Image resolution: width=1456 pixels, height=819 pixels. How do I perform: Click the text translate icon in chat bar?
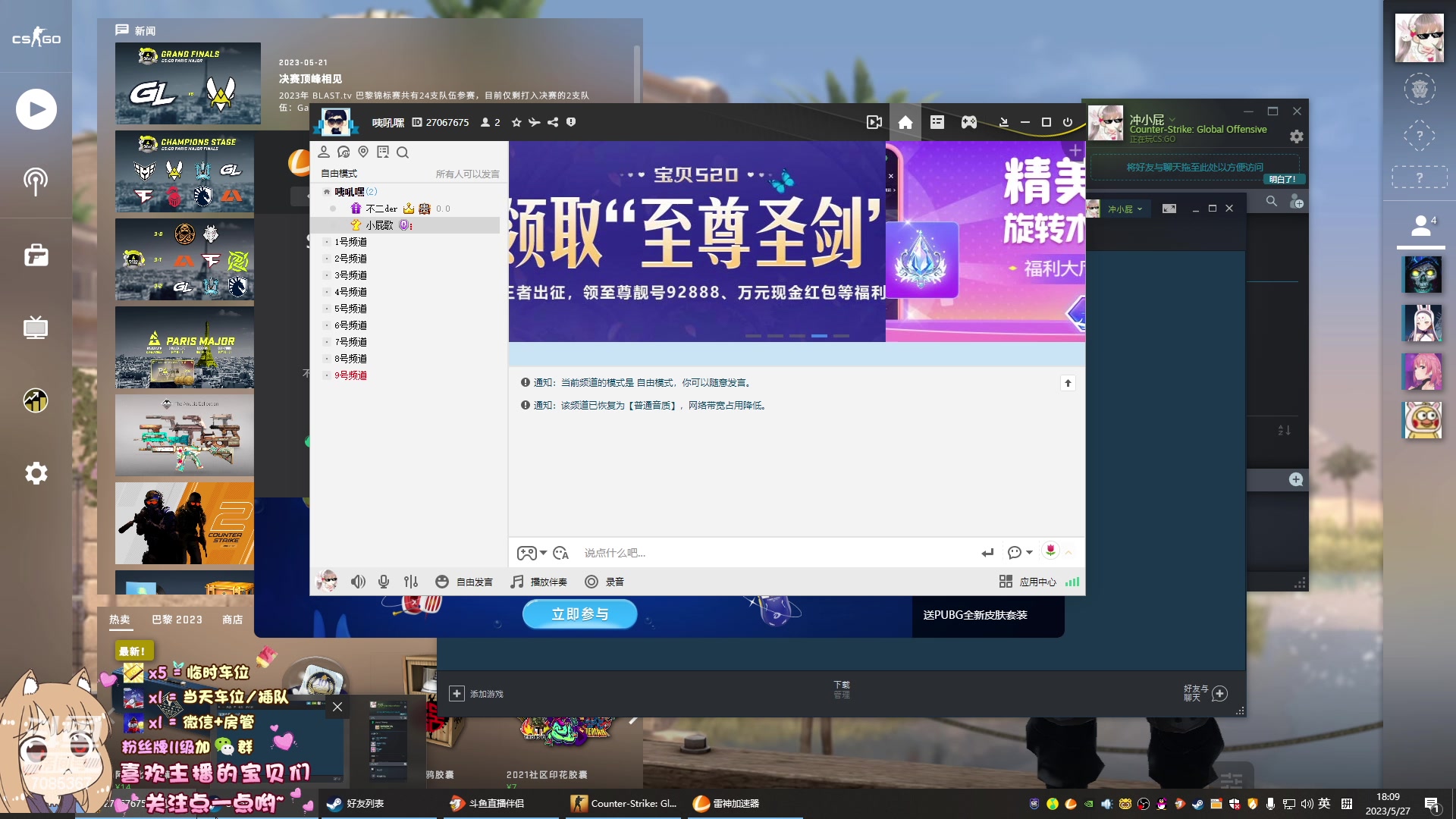[x=561, y=553]
